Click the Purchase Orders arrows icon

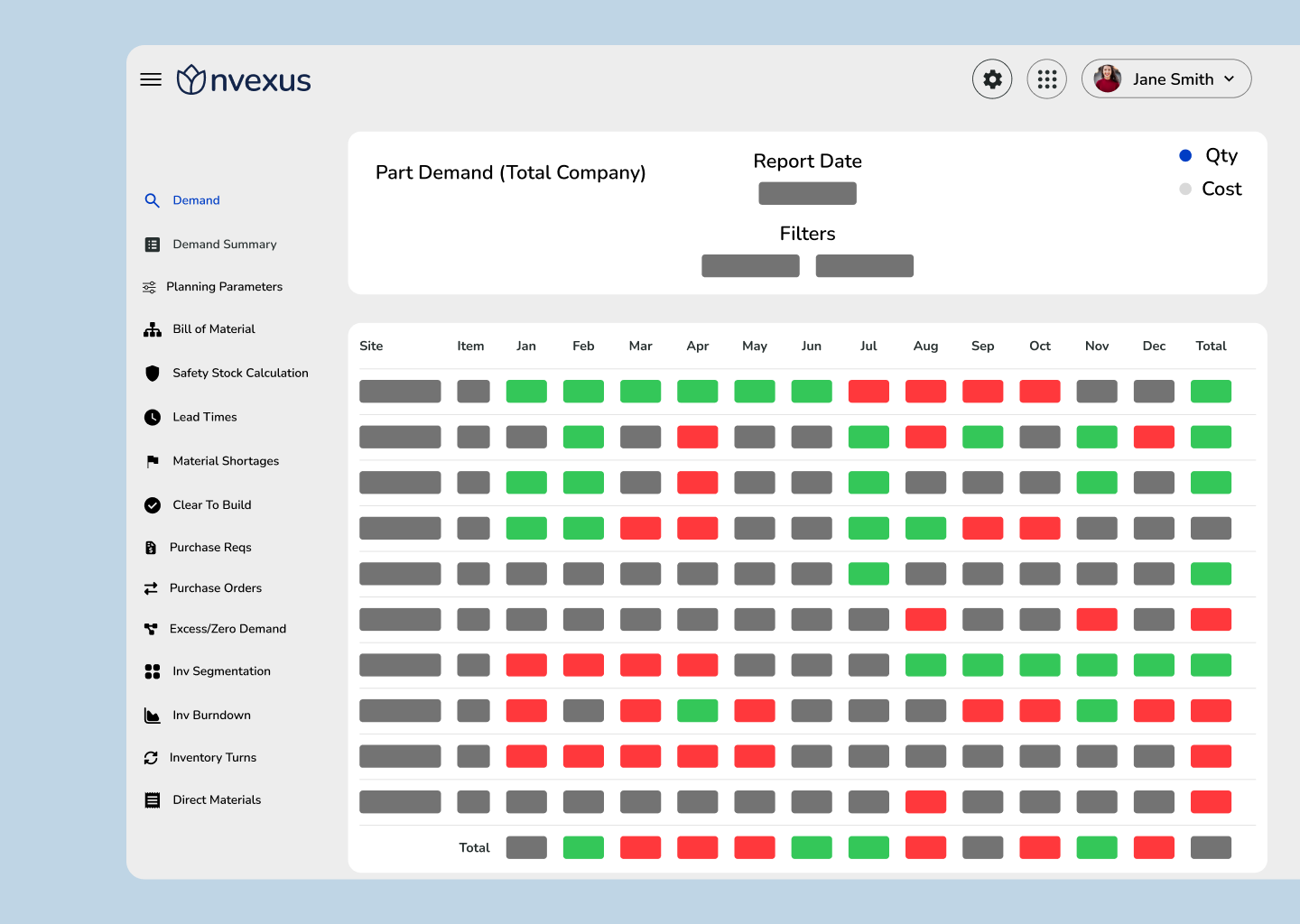click(x=151, y=588)
